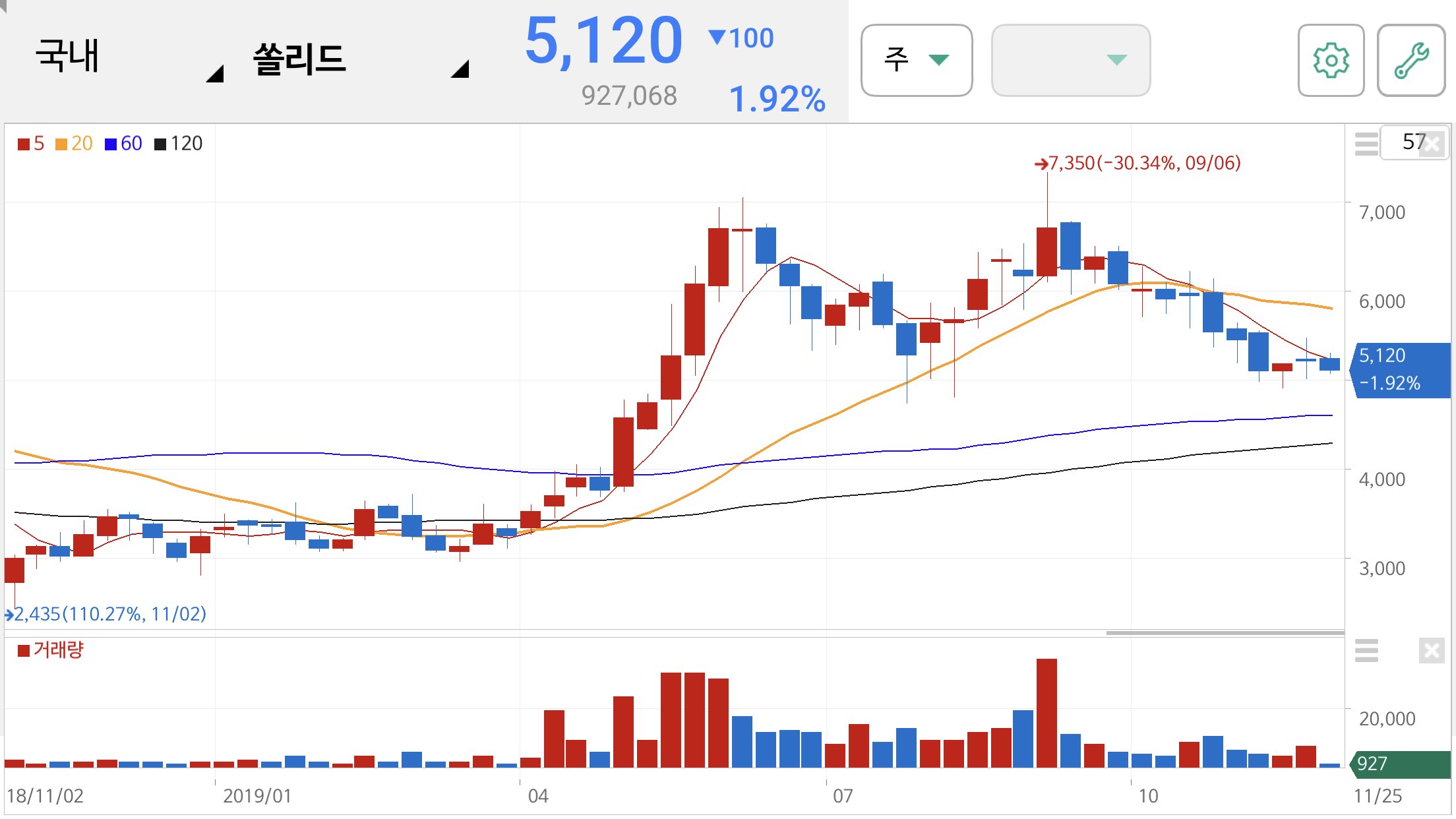This screenshot has width=1456, height=819.
Task: Select the 20-day moving average legend
Action: tap(74, 143)
